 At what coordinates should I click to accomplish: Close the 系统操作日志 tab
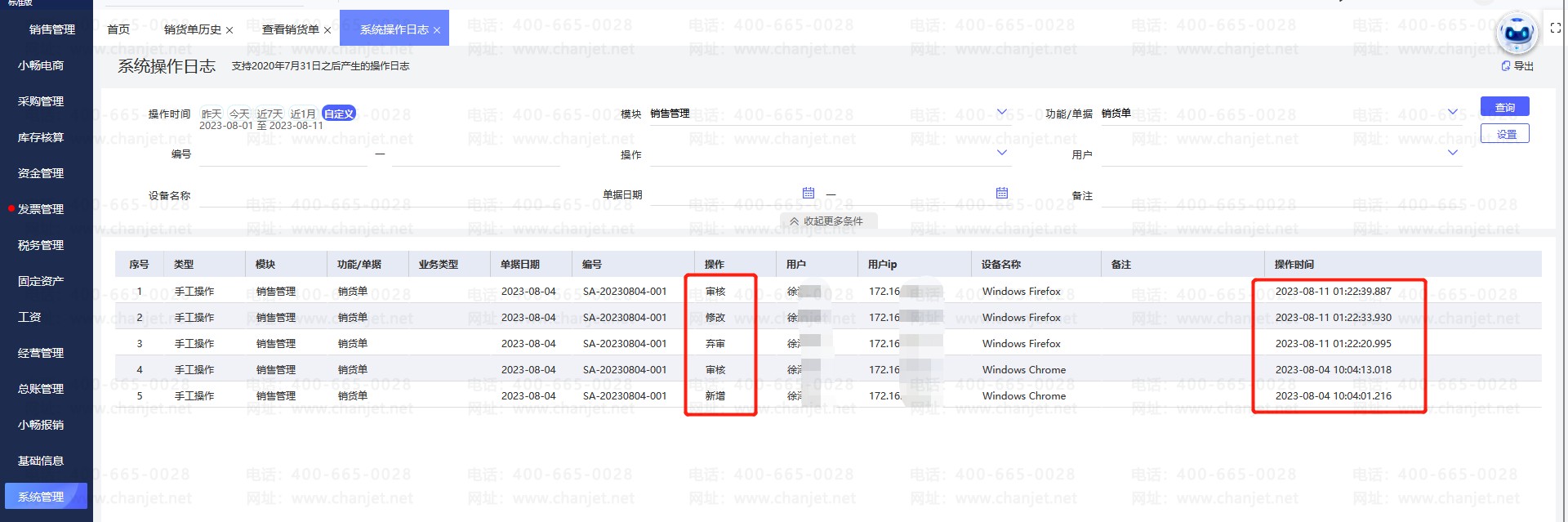coord(437,30)
